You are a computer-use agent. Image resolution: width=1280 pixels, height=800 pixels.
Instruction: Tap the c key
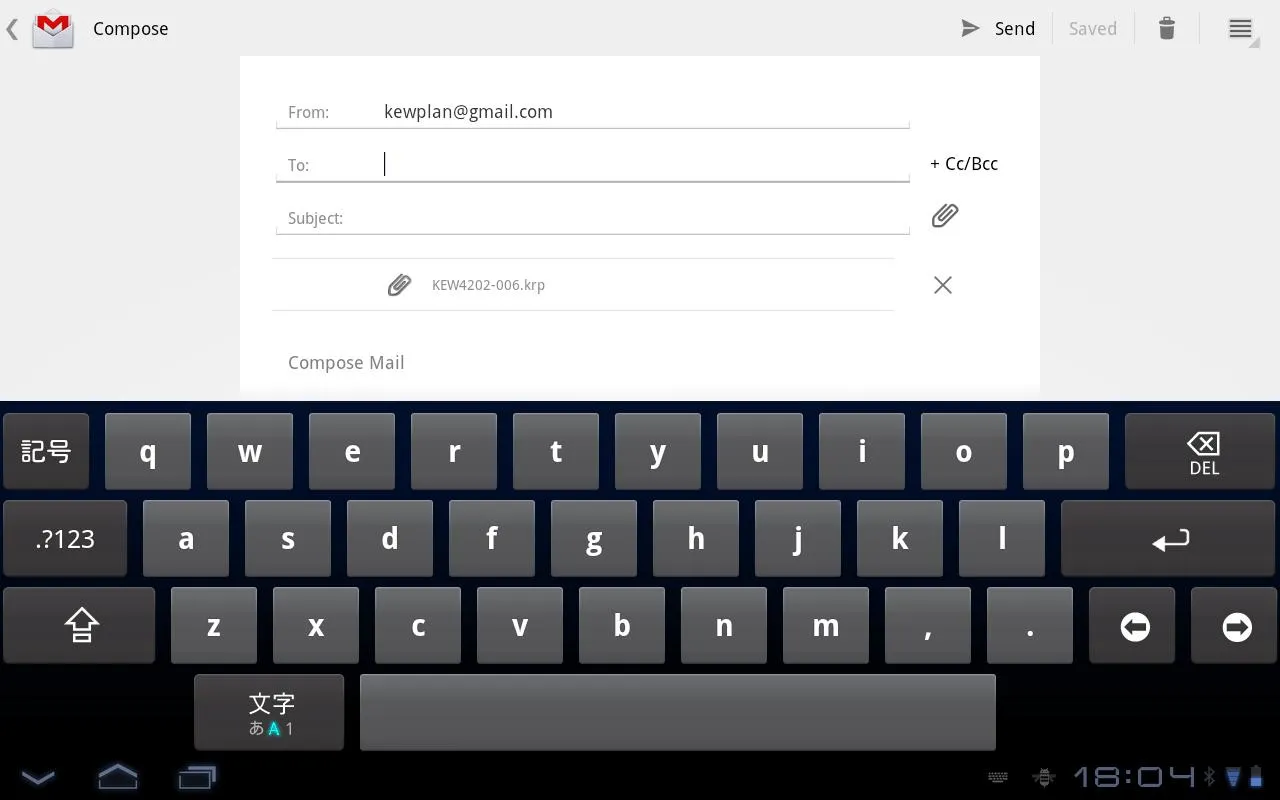coord(418,626)
